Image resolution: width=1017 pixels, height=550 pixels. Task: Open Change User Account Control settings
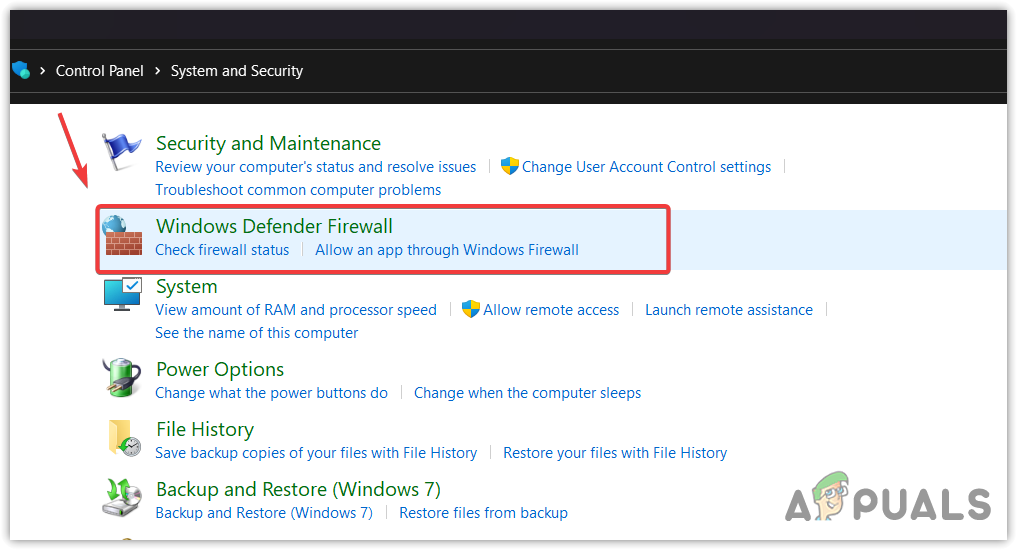tap(646, 167)
